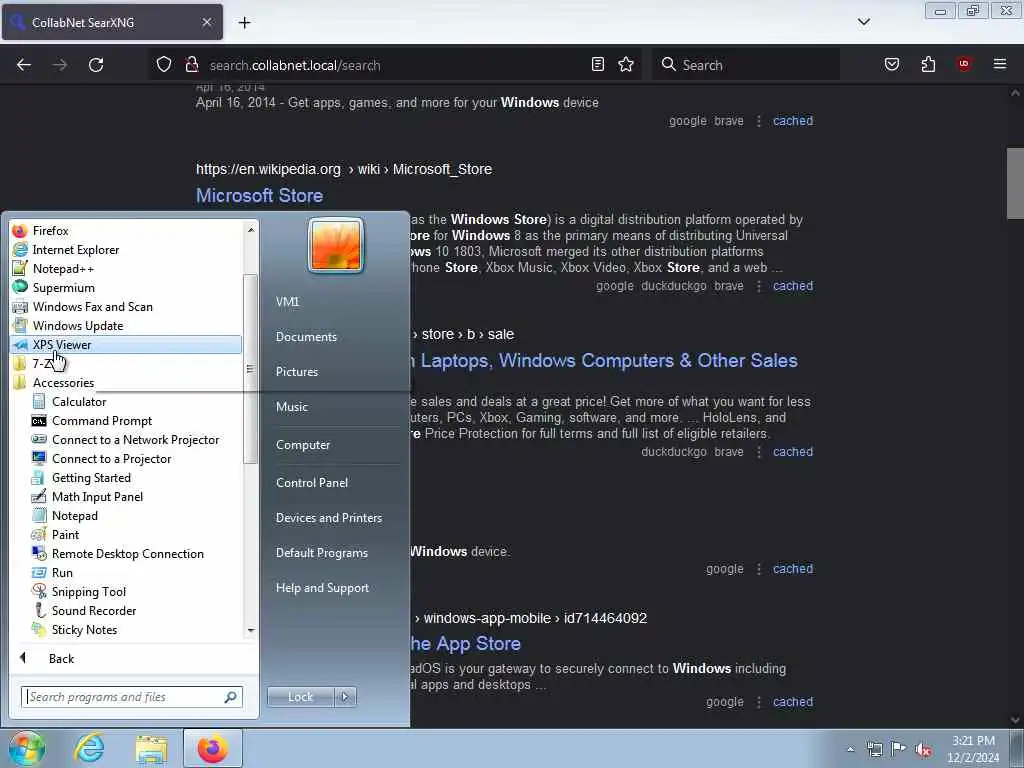Image resolution: width=1024 pixels, height=768 pixels.
Task: Open Notepad from Accessories
Action: tap(74, 515)
